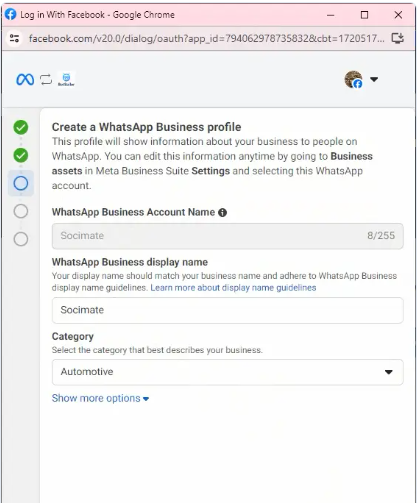Select the fifth step circle

21,239
